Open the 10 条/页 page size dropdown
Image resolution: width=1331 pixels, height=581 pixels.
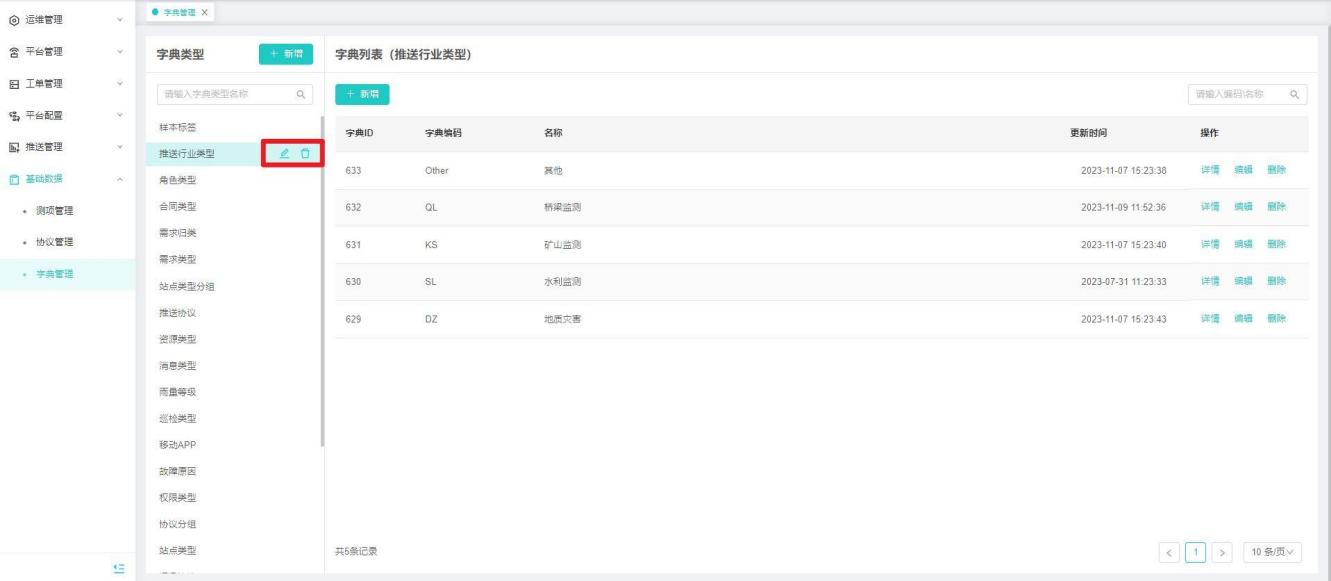point(1274,551)
